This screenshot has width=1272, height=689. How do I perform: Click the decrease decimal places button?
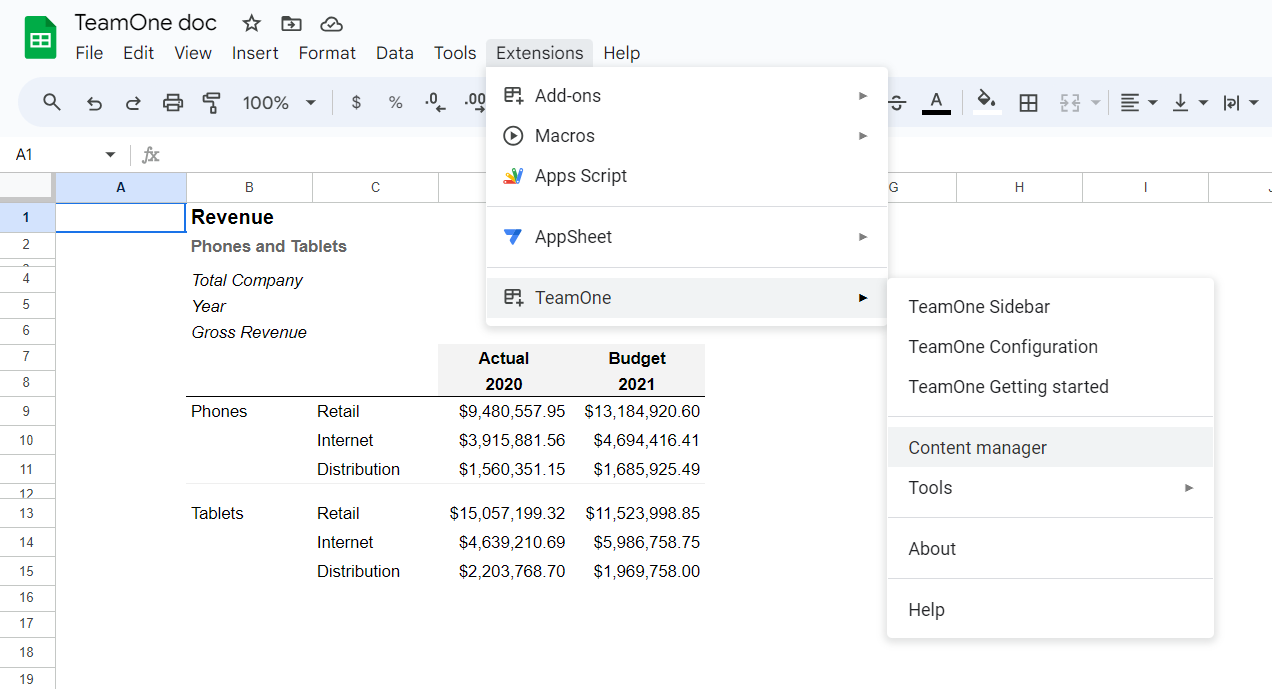point(435,102)
